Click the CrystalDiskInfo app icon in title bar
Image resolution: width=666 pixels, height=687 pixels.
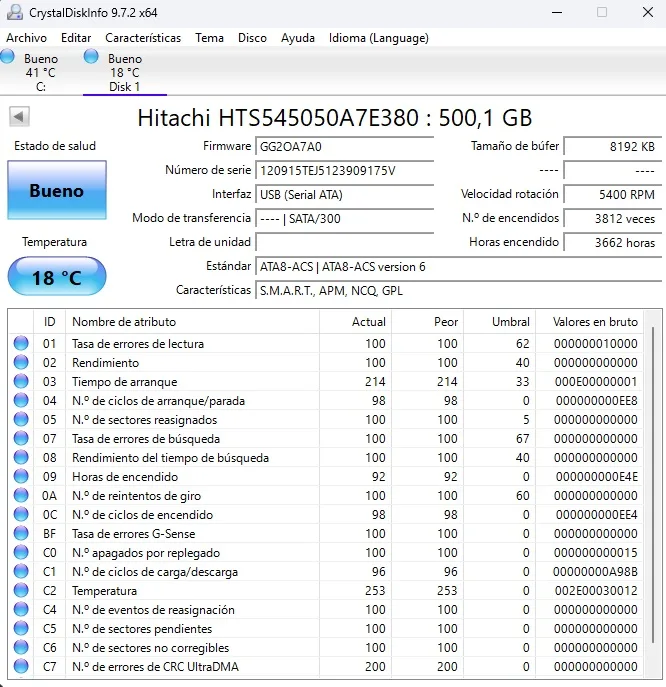pyautogui.click(x=13, y=13)
